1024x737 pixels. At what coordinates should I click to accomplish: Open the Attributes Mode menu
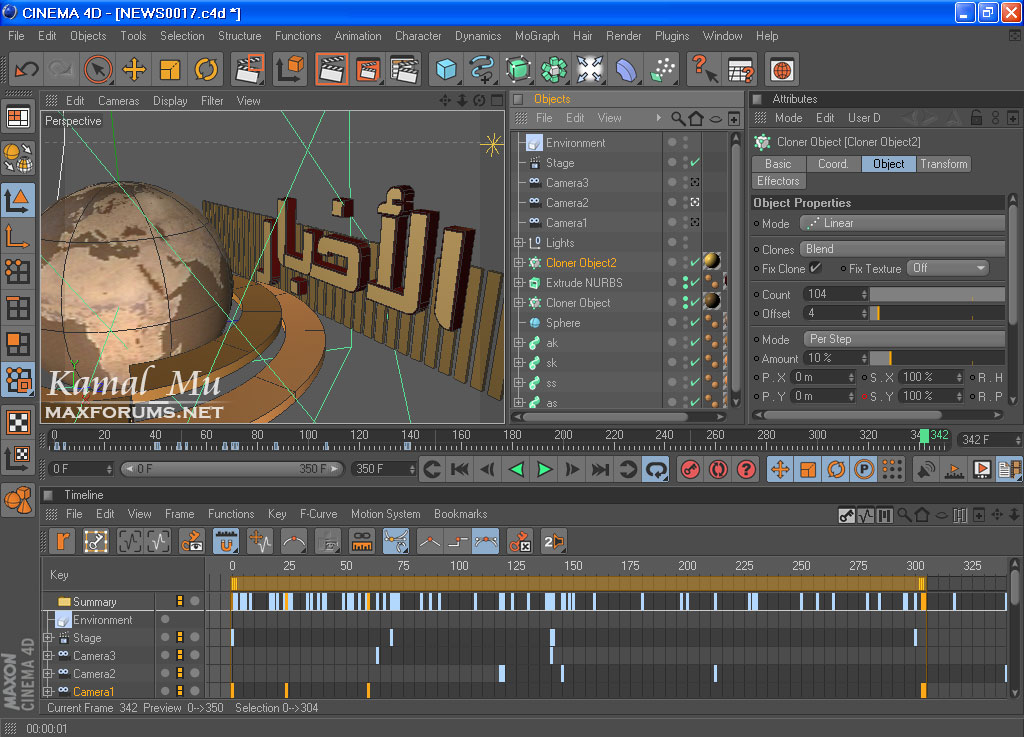[x=788, y=118]
